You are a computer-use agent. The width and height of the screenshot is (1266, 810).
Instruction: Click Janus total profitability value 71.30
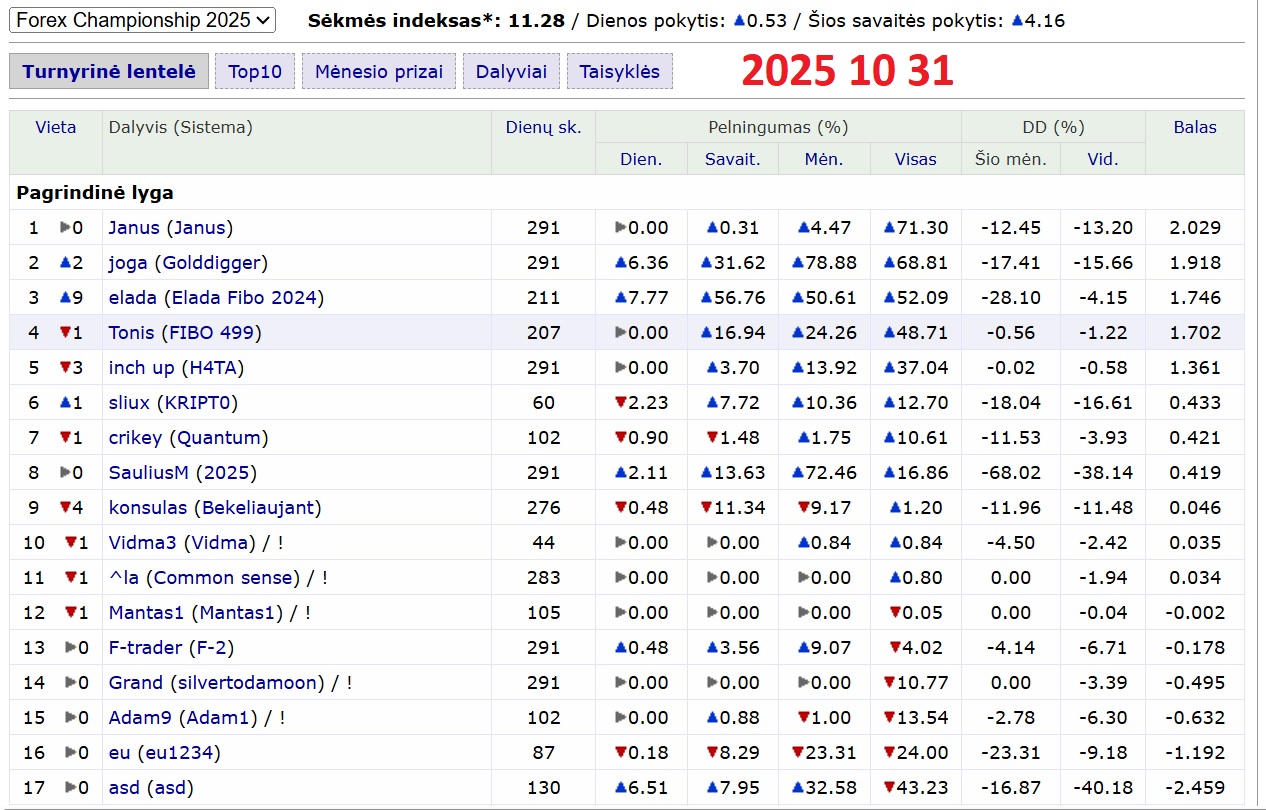point(922,228)
